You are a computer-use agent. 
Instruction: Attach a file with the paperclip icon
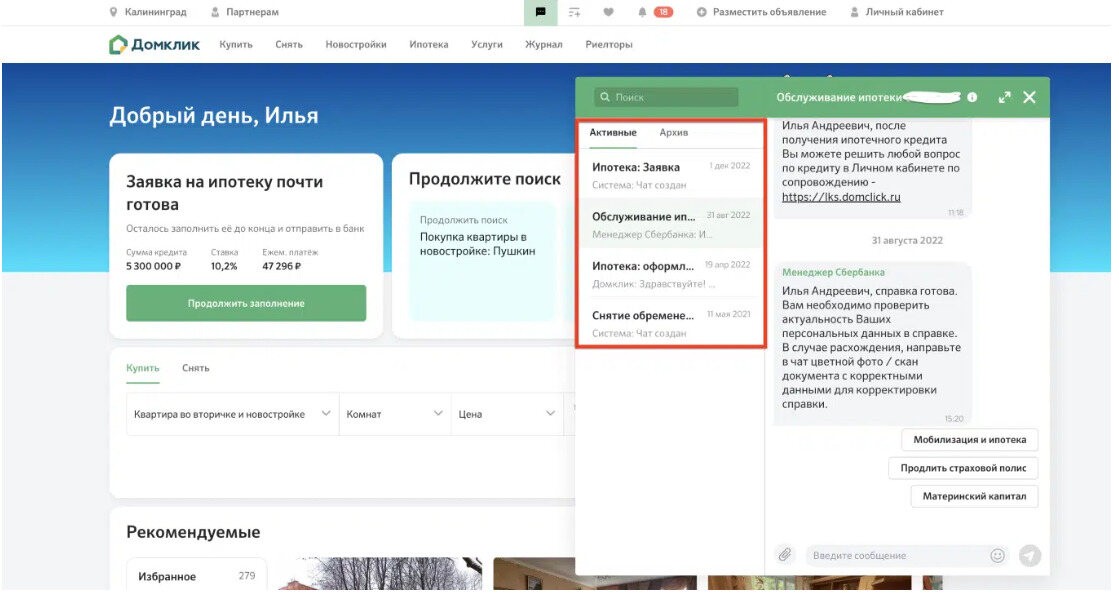[786, 555]
